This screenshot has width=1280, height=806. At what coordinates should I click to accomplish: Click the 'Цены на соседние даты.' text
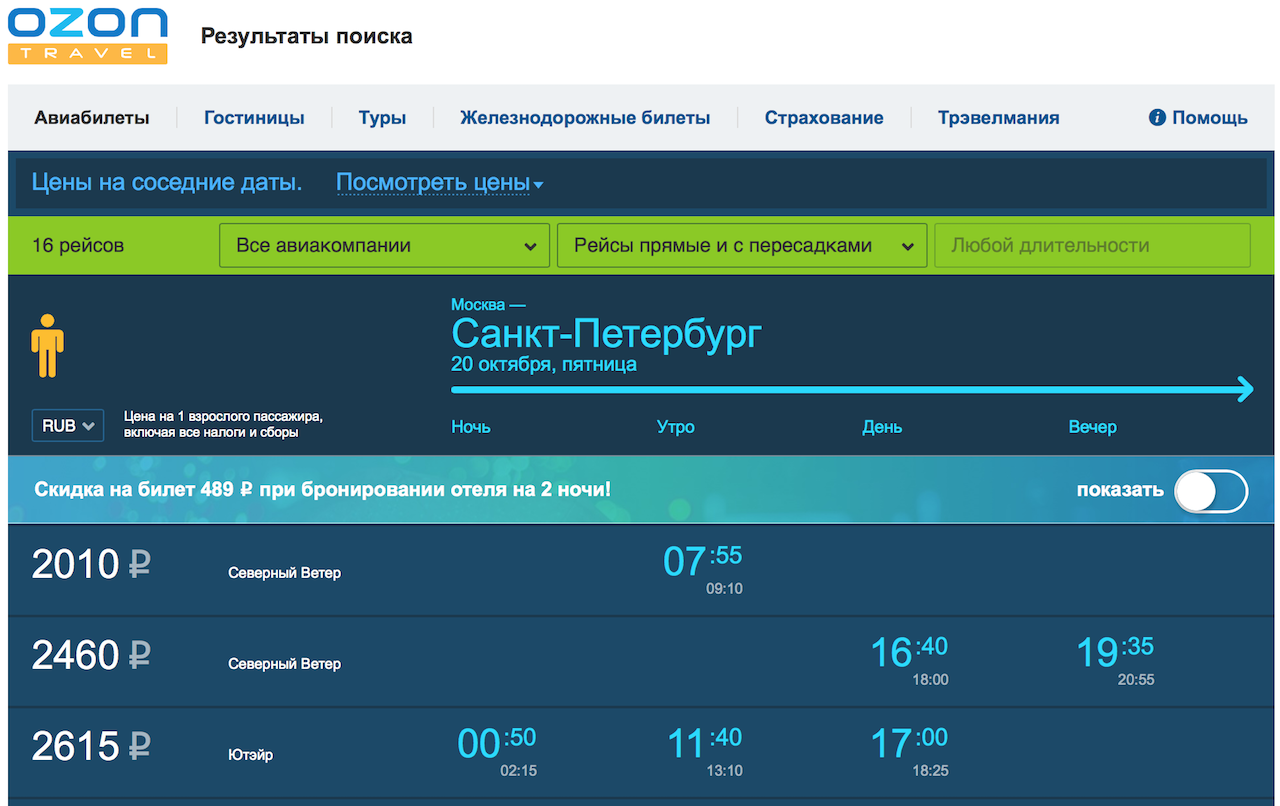point(167,183)
